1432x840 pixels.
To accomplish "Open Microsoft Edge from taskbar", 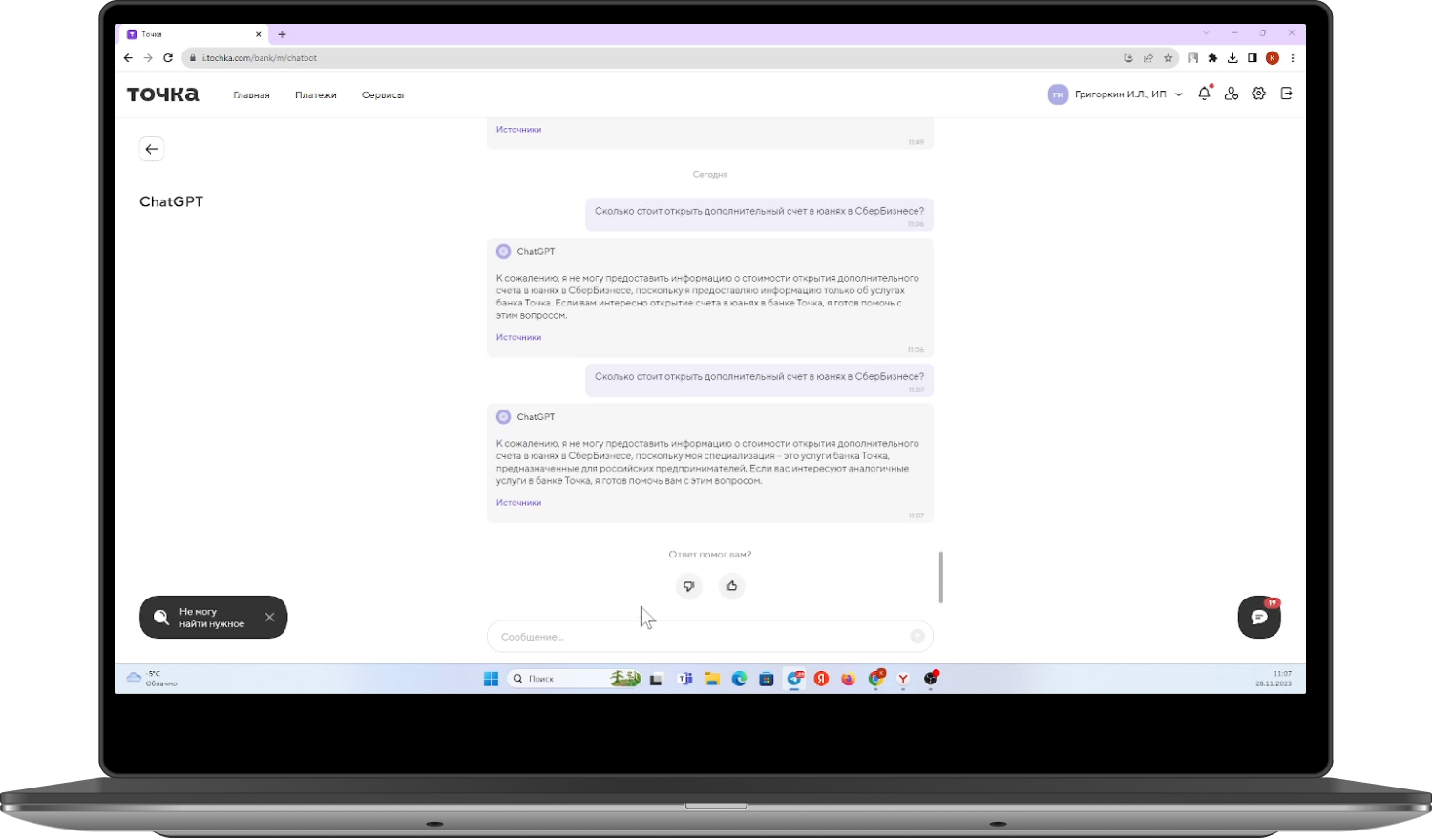I will 739,679.
